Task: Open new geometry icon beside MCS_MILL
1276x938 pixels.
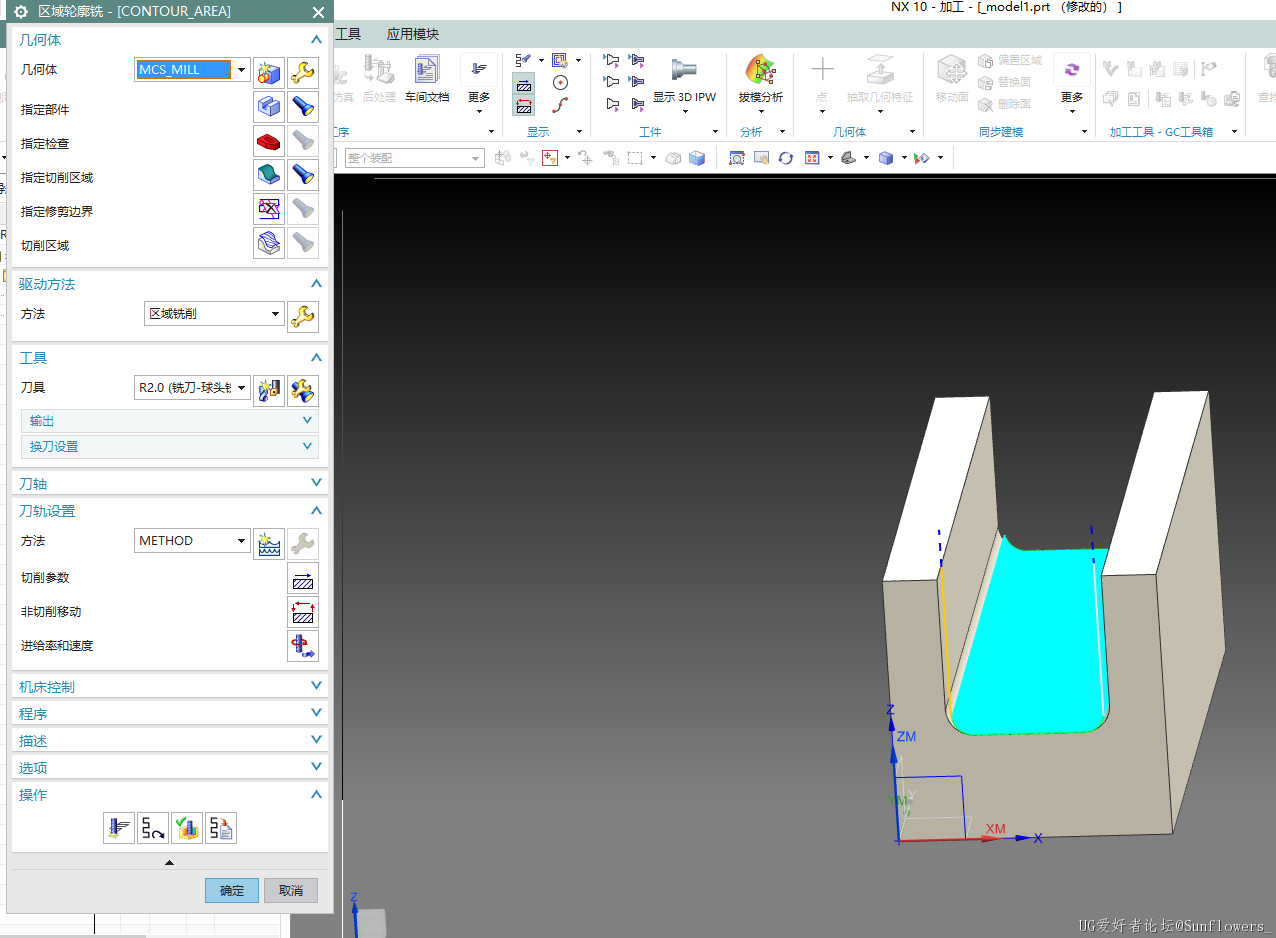Action: point(269,72)
